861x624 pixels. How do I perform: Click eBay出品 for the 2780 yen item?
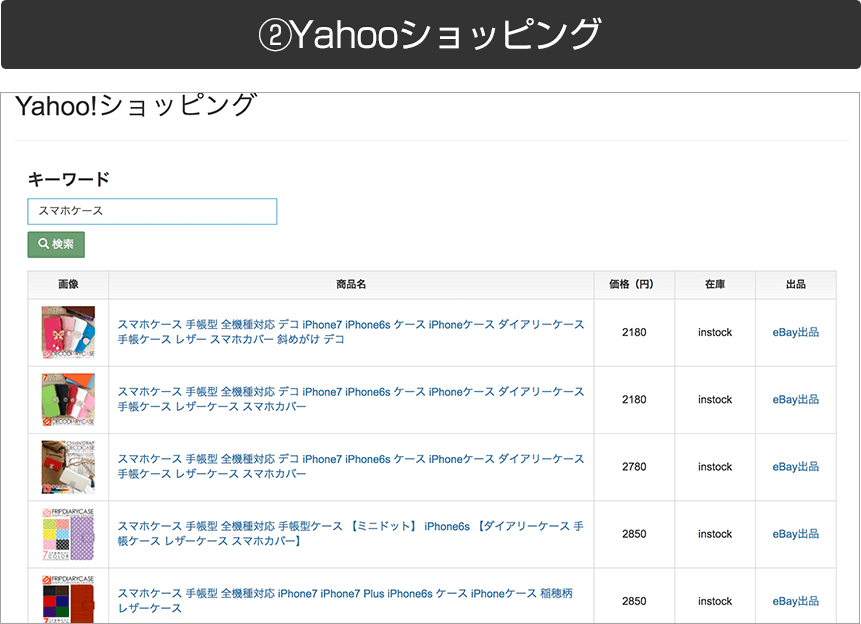click(795, 466)
